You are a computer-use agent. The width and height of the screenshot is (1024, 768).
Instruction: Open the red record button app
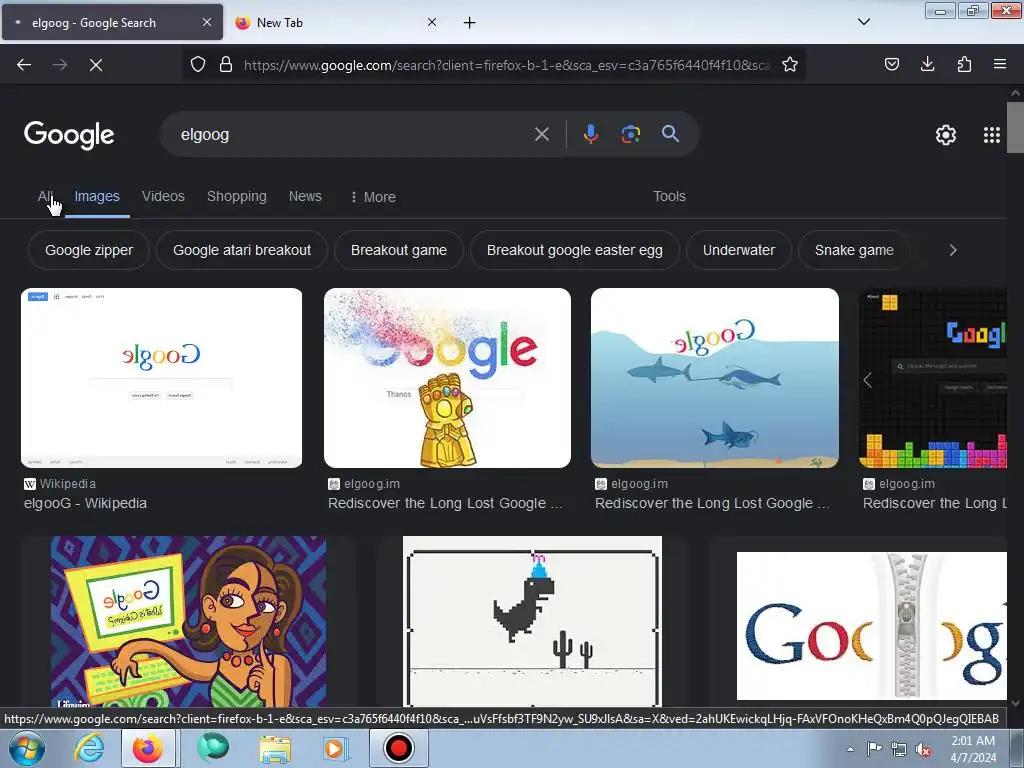pos(399,748)
